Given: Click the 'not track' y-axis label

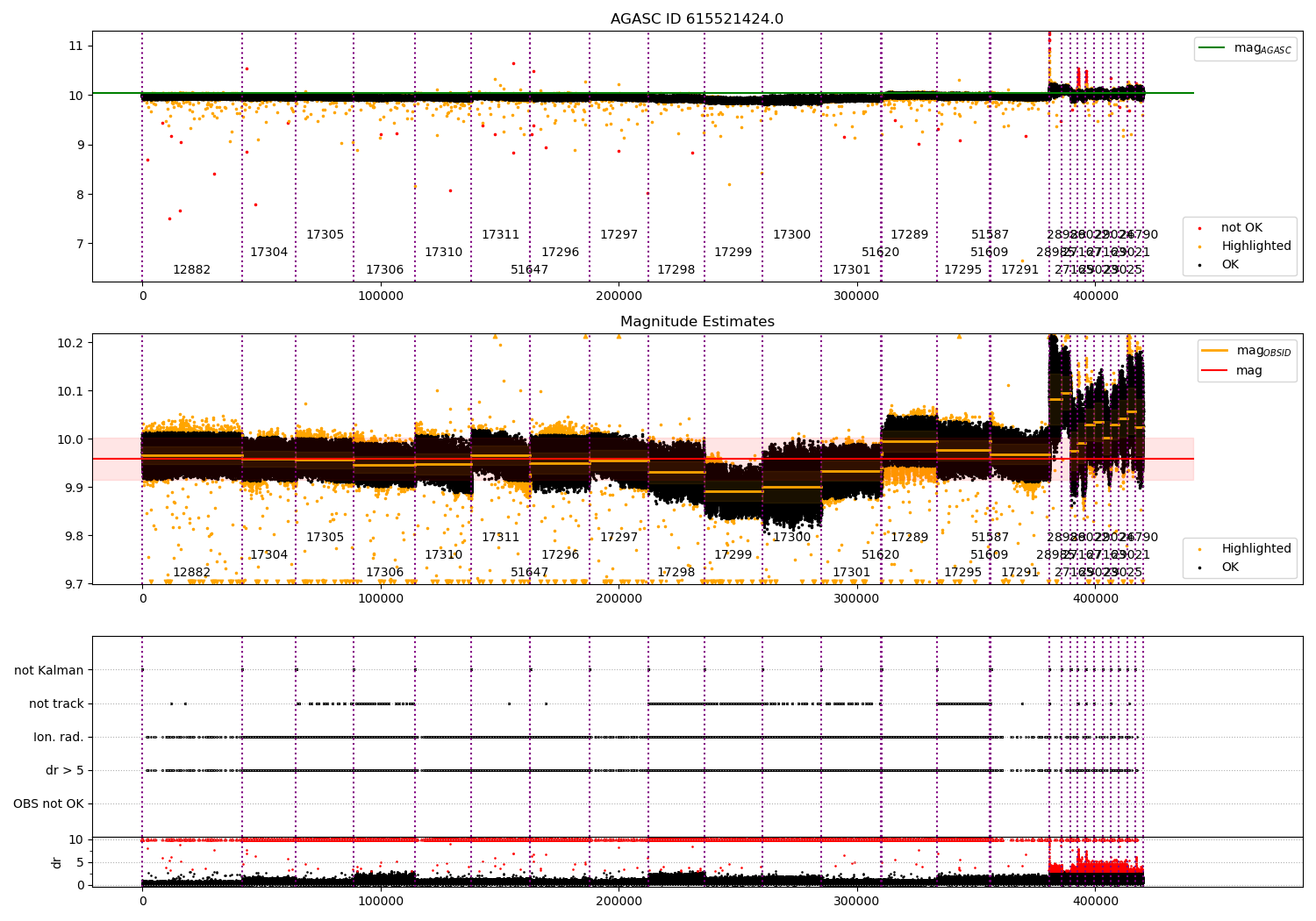Looking at the screenshot, I should pos(56,703).
